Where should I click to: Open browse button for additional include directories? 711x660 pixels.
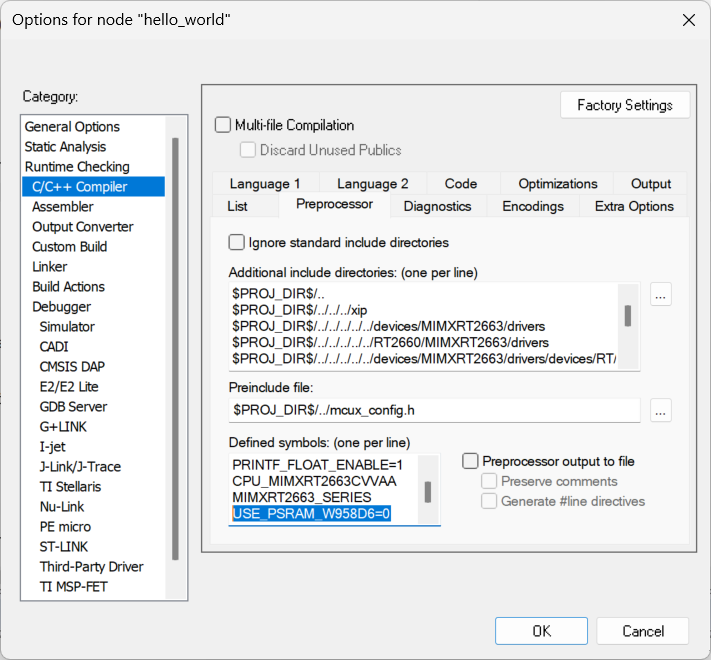660,295
